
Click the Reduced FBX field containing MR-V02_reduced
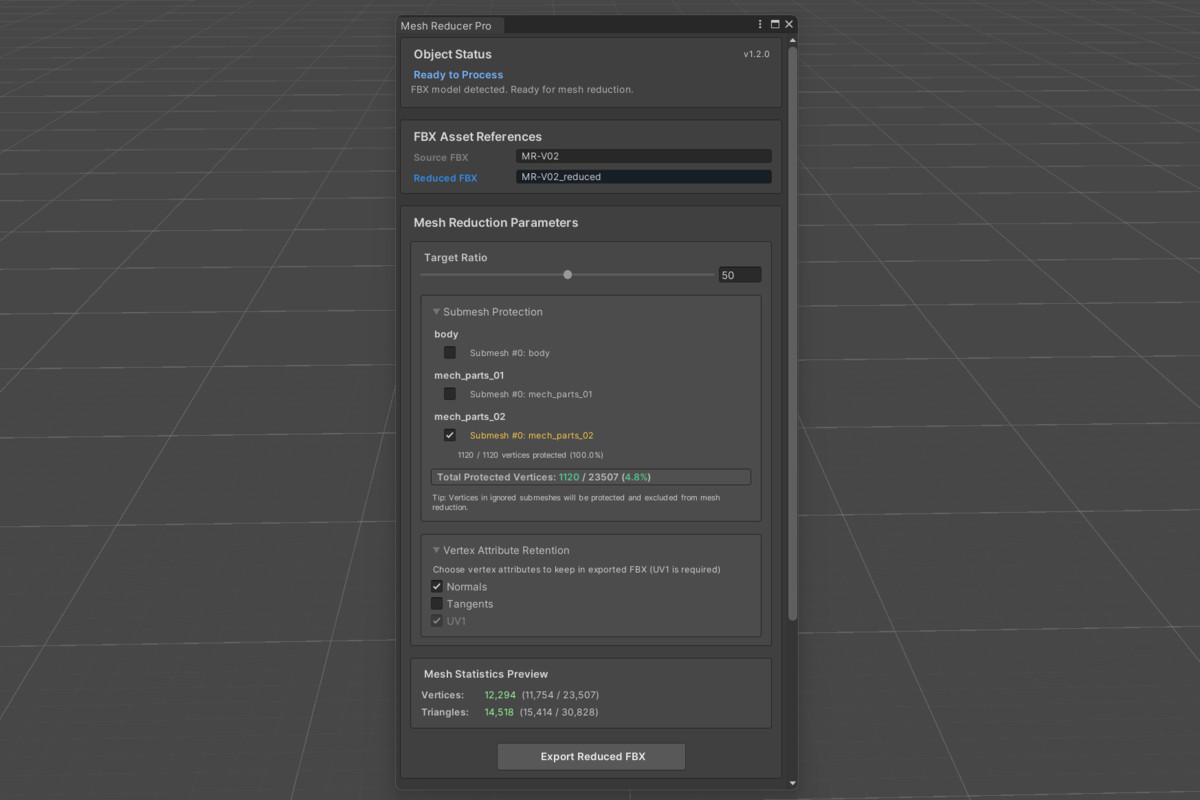(644, 177)
